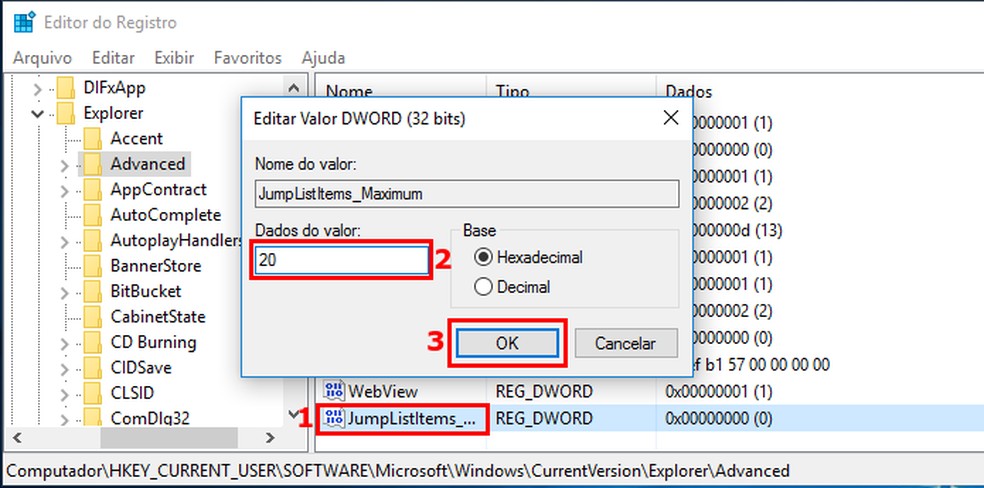The width and height of the screenshot is (984, 488).
Task: Select the AutoComplete key label
Action: coord(166,215)
